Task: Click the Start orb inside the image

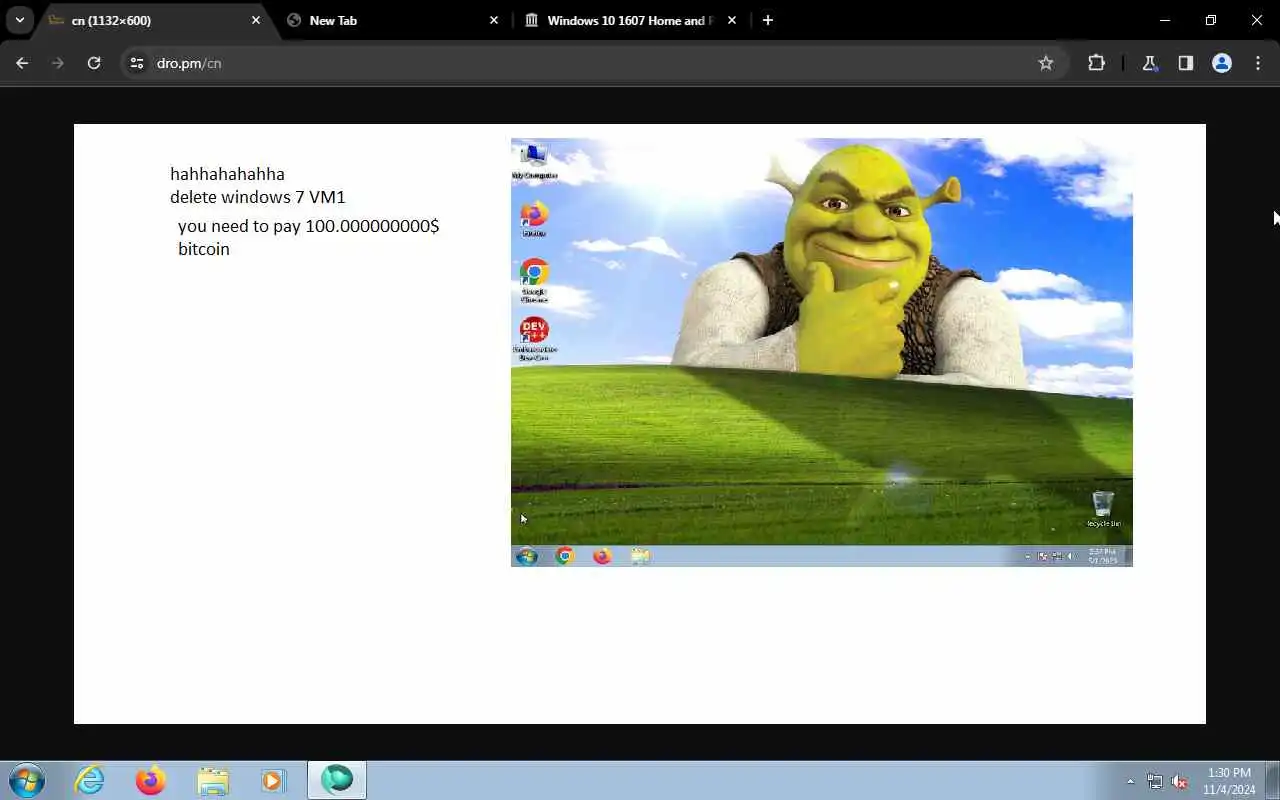Action: tap(527, 556)
